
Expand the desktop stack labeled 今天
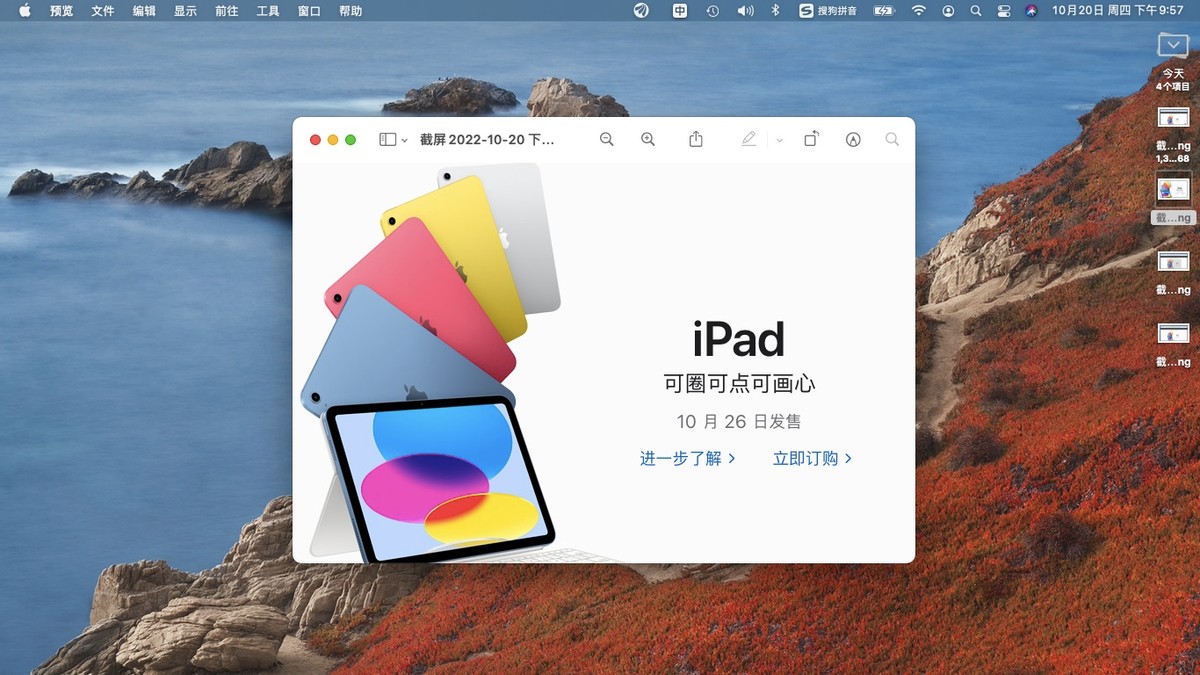[x=1172, y=45]
